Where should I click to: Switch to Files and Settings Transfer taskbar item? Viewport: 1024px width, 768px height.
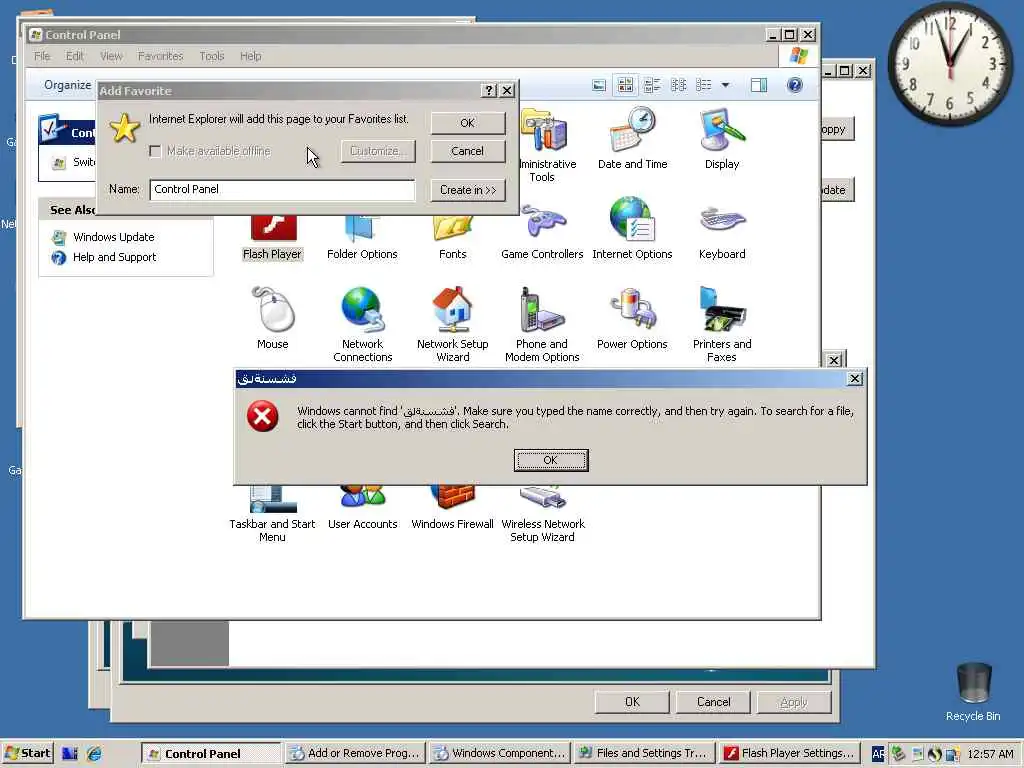pos(645,754)
